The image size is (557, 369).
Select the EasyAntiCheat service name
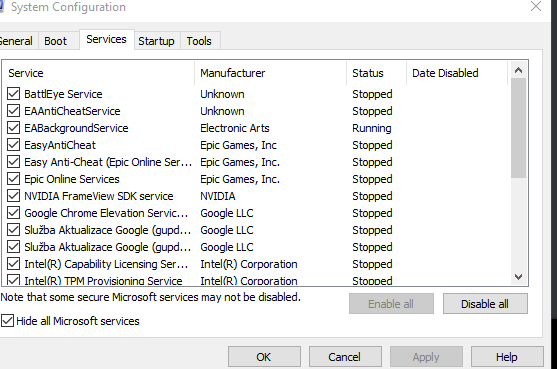click(60, 145)
